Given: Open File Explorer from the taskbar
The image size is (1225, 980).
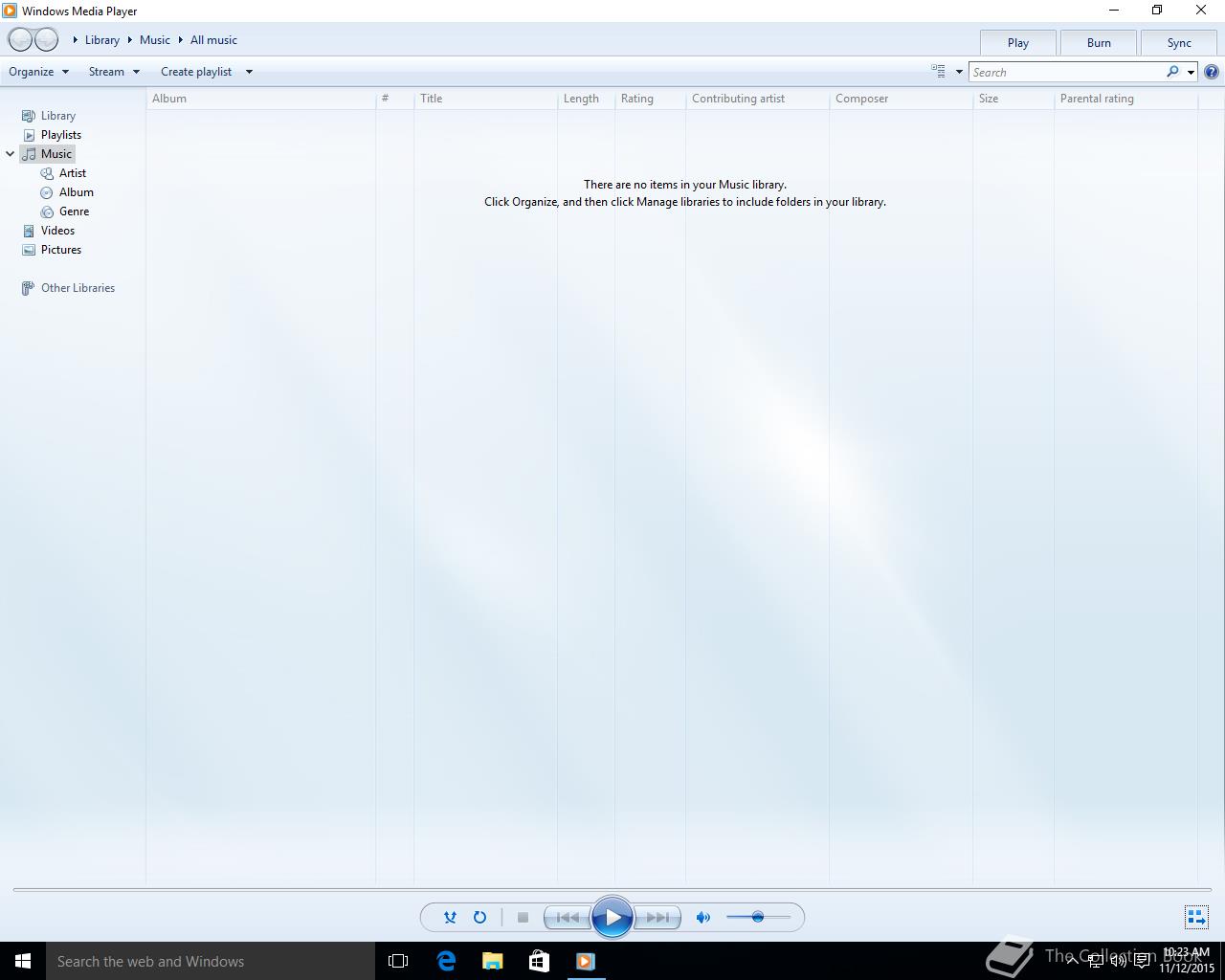Looking at the screenshot, I should pos(492,961).
